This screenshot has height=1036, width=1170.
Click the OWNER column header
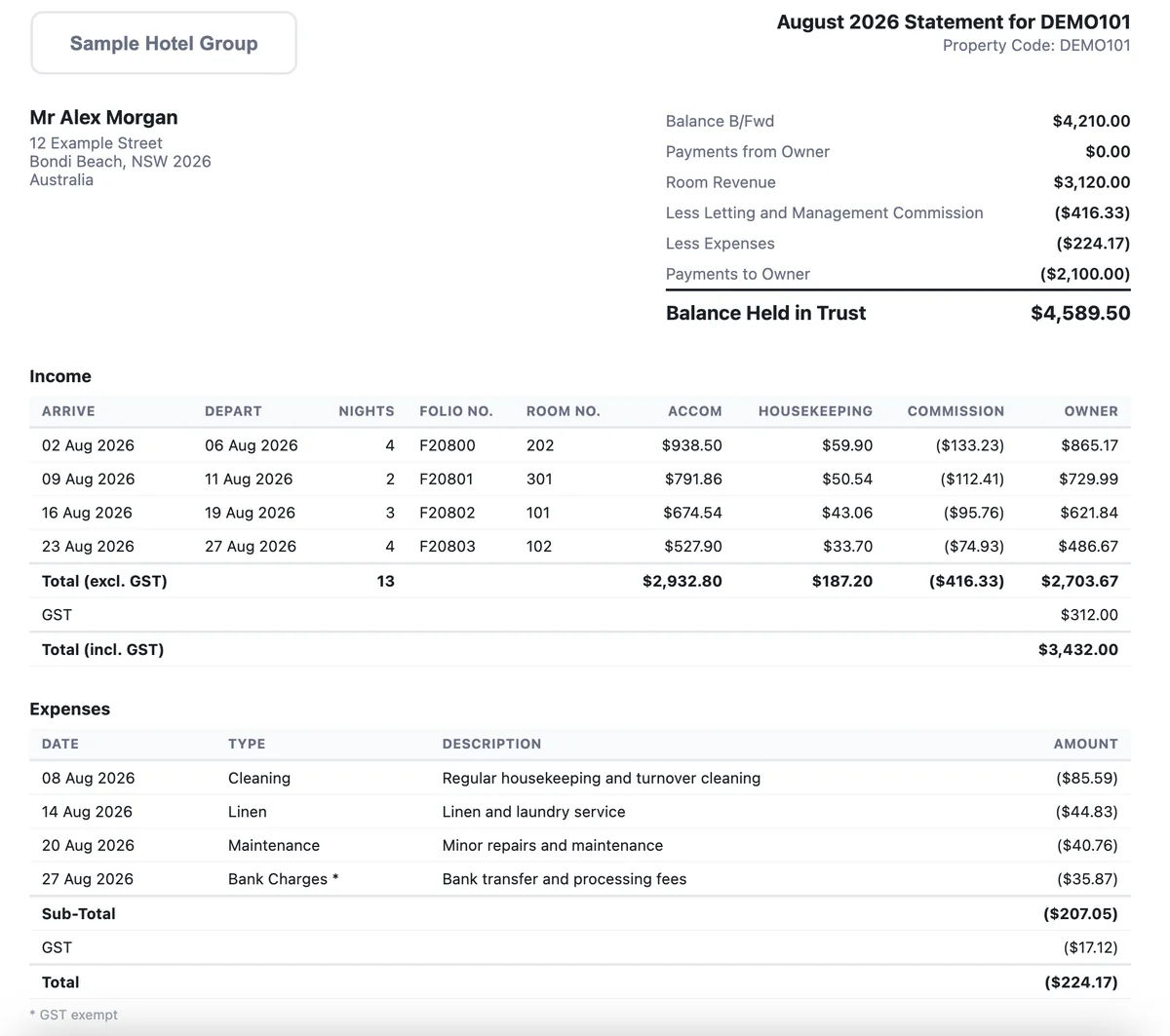(x=1091, y=411)
